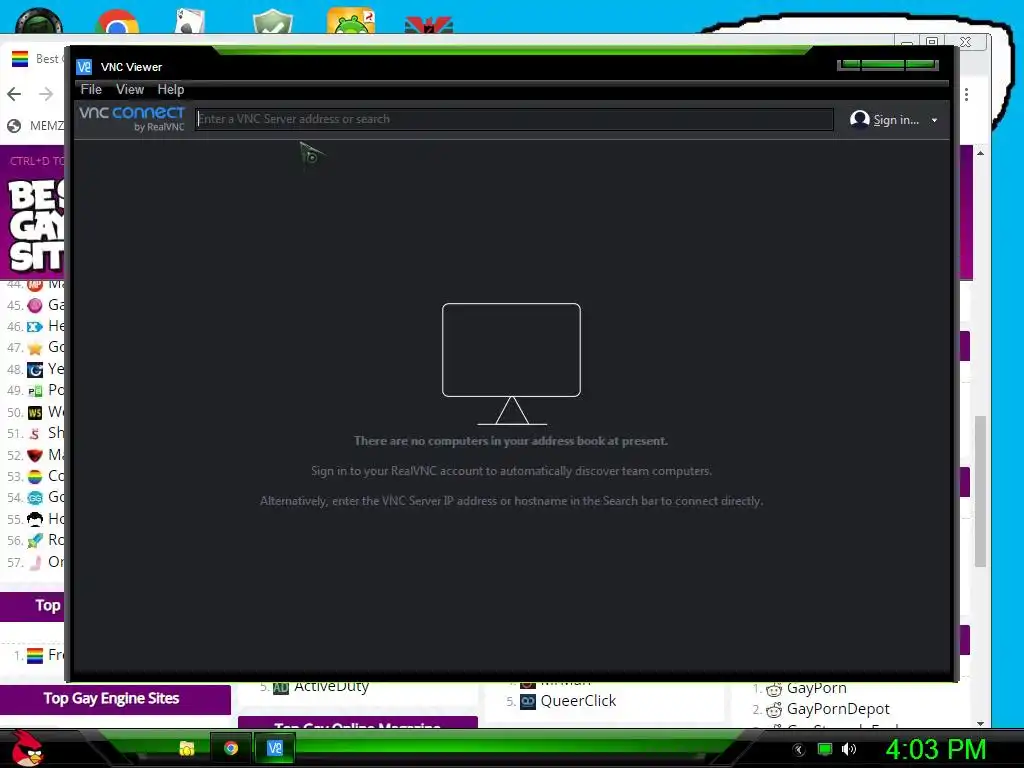Click the rocket icon on row 56
This screenshot has height=768, width=1024.
[x=35, y=540]
